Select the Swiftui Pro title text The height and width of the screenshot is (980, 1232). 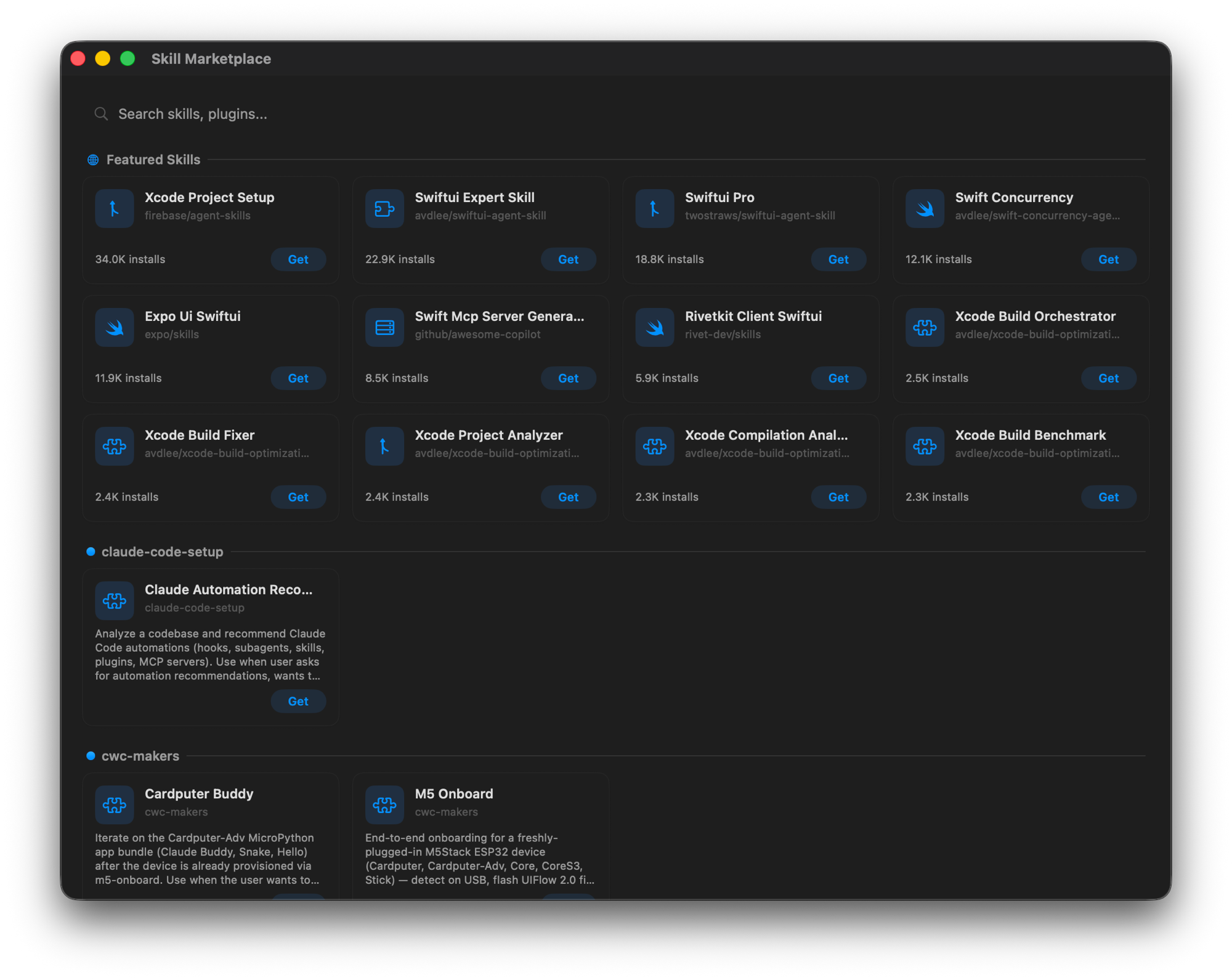click(x=719, y=197)
